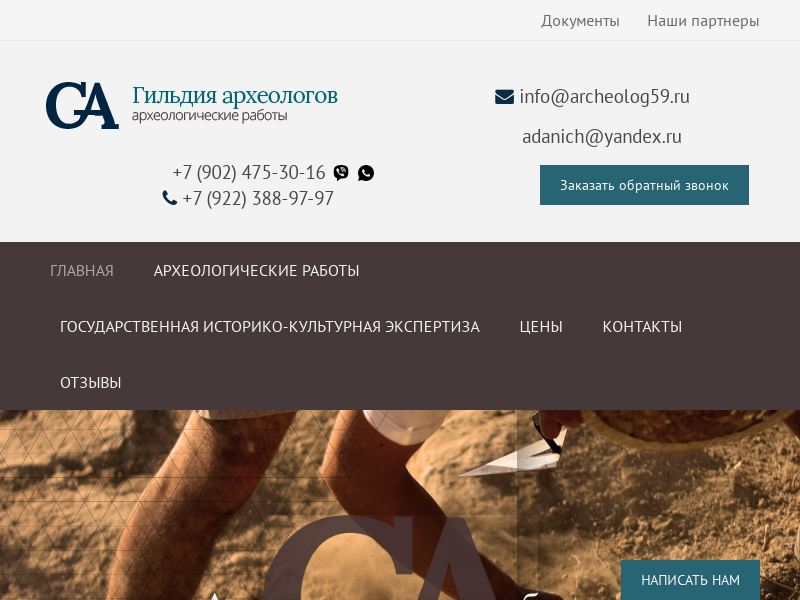Open the Контакты menu item

coord(642,327)
